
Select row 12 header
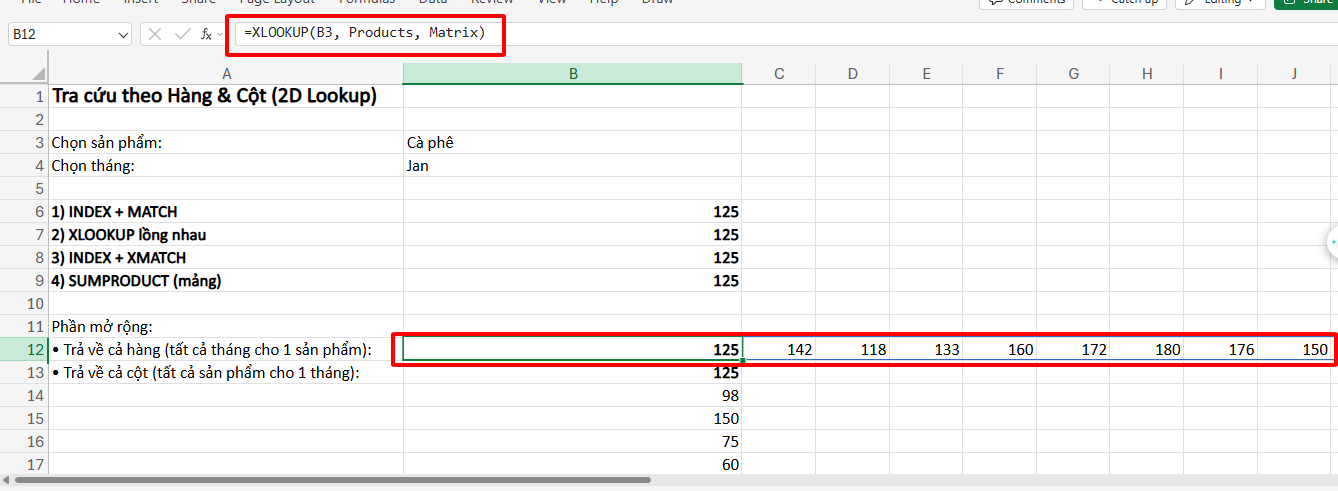(24, 350)
